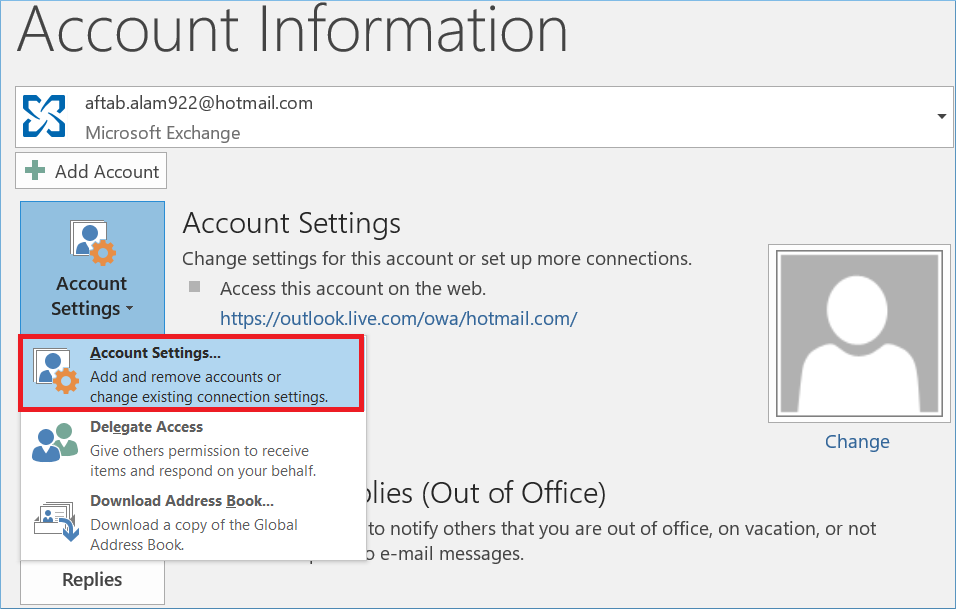Screen dimensions: 956x609
Task: Choose the Download Address Book... menu entry
Action: point(193,522)
